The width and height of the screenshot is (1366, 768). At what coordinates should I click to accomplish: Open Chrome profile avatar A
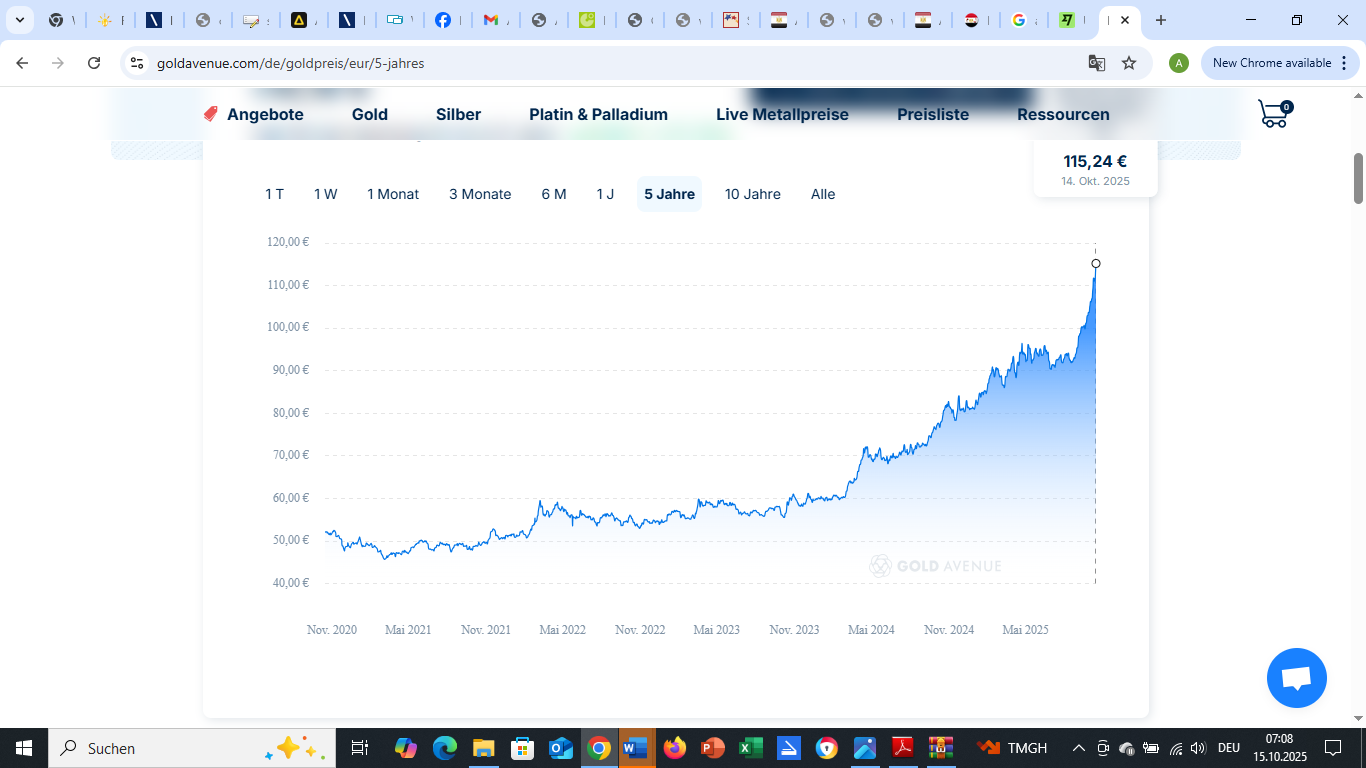1179,63
